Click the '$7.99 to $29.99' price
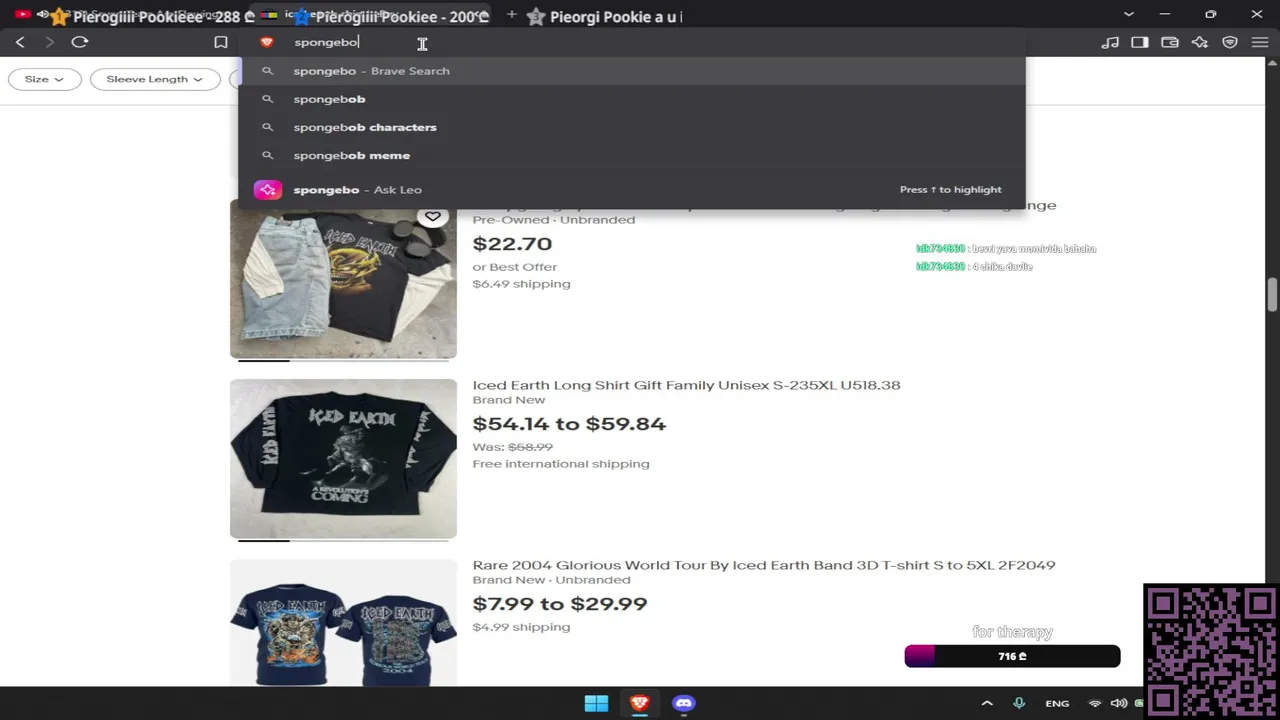This screenshot has width=1280, height=720. click(560, 604)
